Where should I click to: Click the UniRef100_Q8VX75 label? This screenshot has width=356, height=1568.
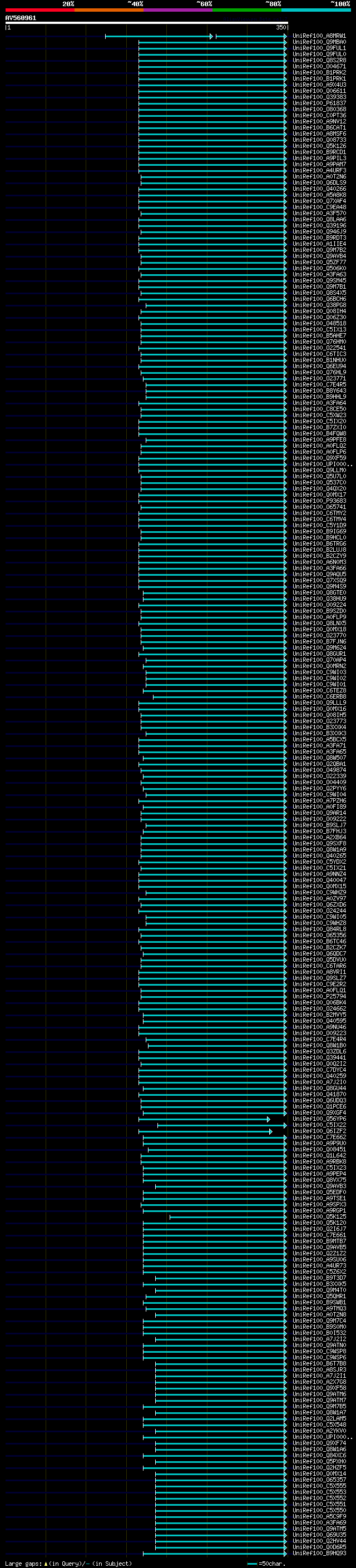click(x=319, y=1180)
